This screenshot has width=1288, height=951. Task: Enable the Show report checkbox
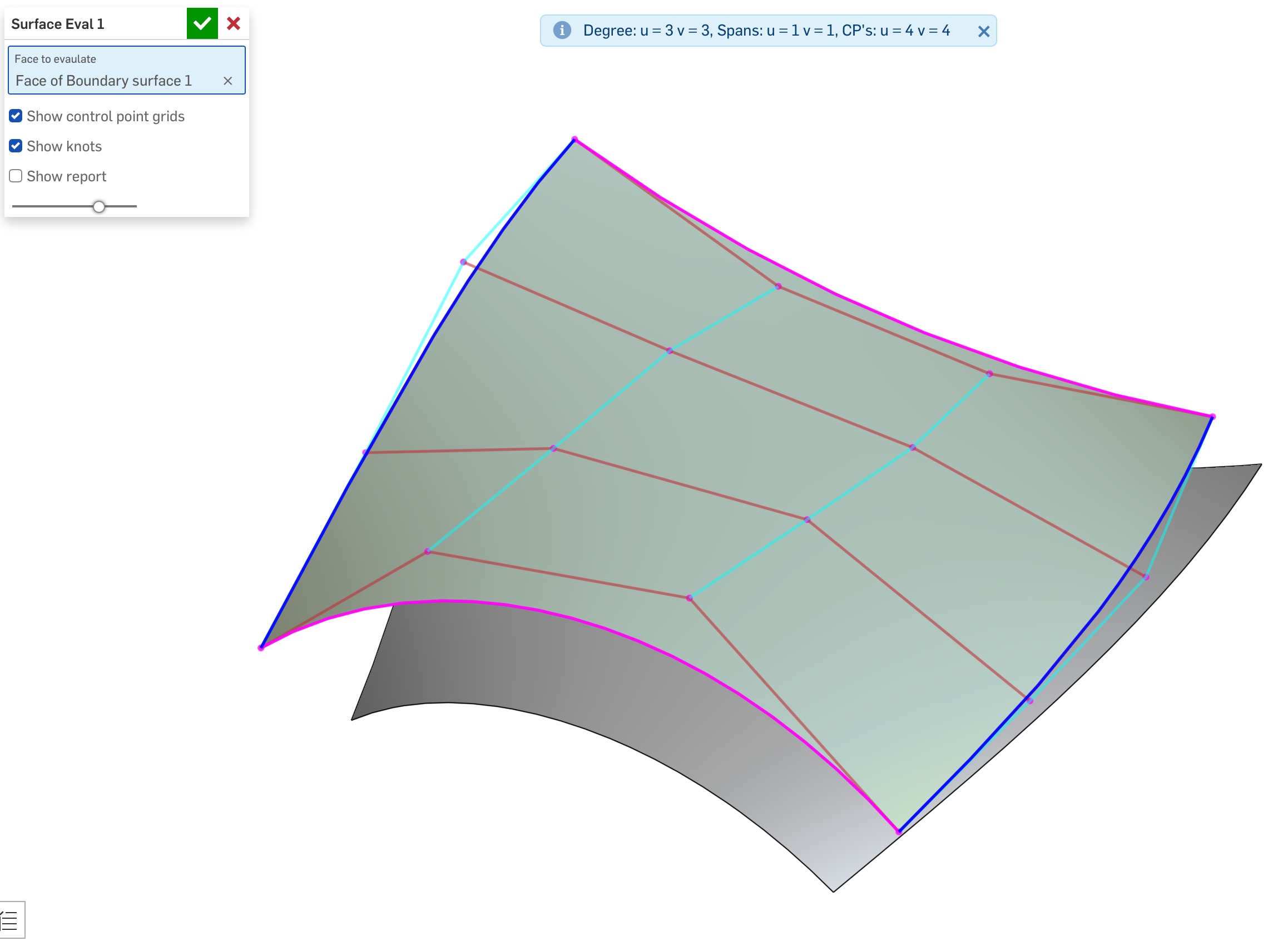[x=16, y=176]
